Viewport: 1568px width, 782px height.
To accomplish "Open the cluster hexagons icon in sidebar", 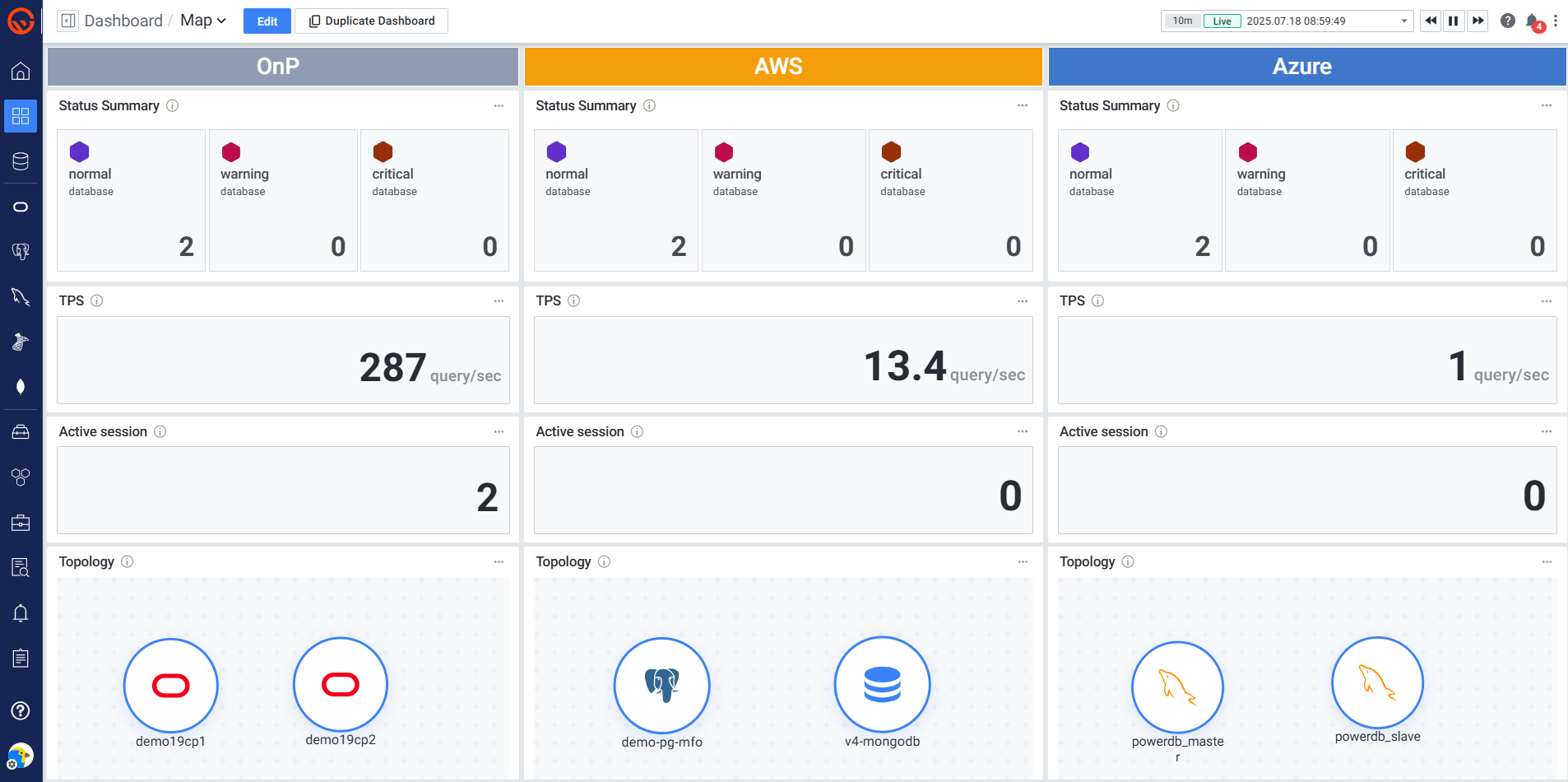I will click(x=21, y=477).
